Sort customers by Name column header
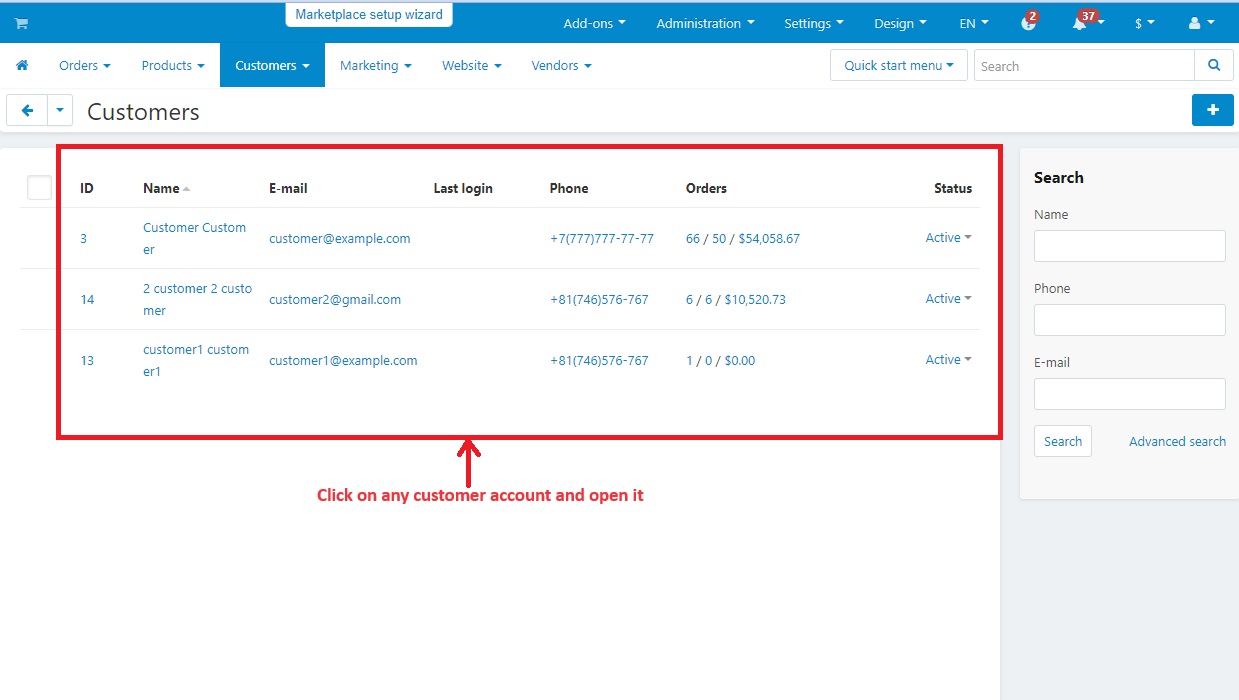Viewport: 1239px width, 700px height. (x=162, y=188)
